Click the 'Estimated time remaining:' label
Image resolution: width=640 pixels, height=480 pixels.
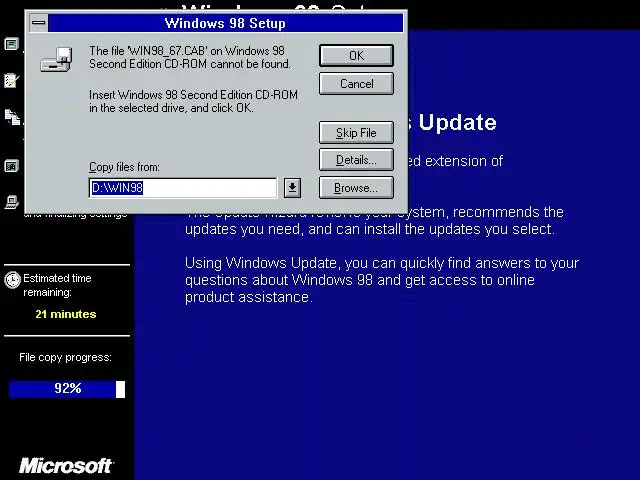(57, 285)
